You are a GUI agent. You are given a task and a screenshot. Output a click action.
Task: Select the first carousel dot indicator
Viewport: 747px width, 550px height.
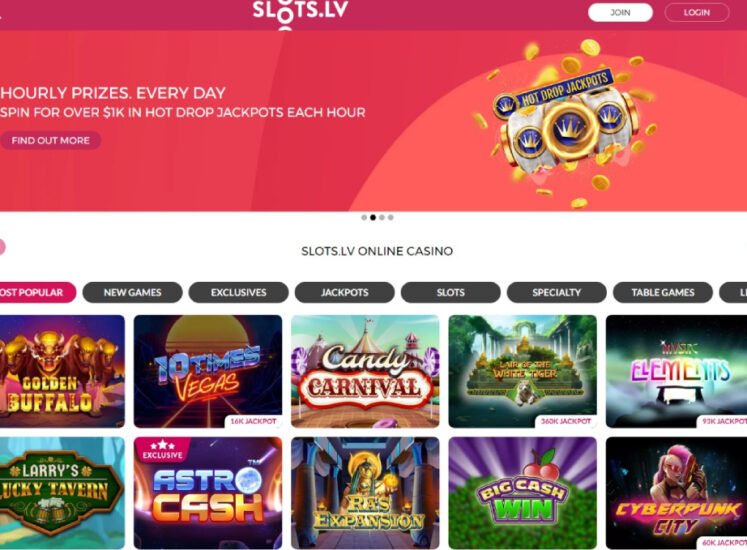tap(364, 217)
